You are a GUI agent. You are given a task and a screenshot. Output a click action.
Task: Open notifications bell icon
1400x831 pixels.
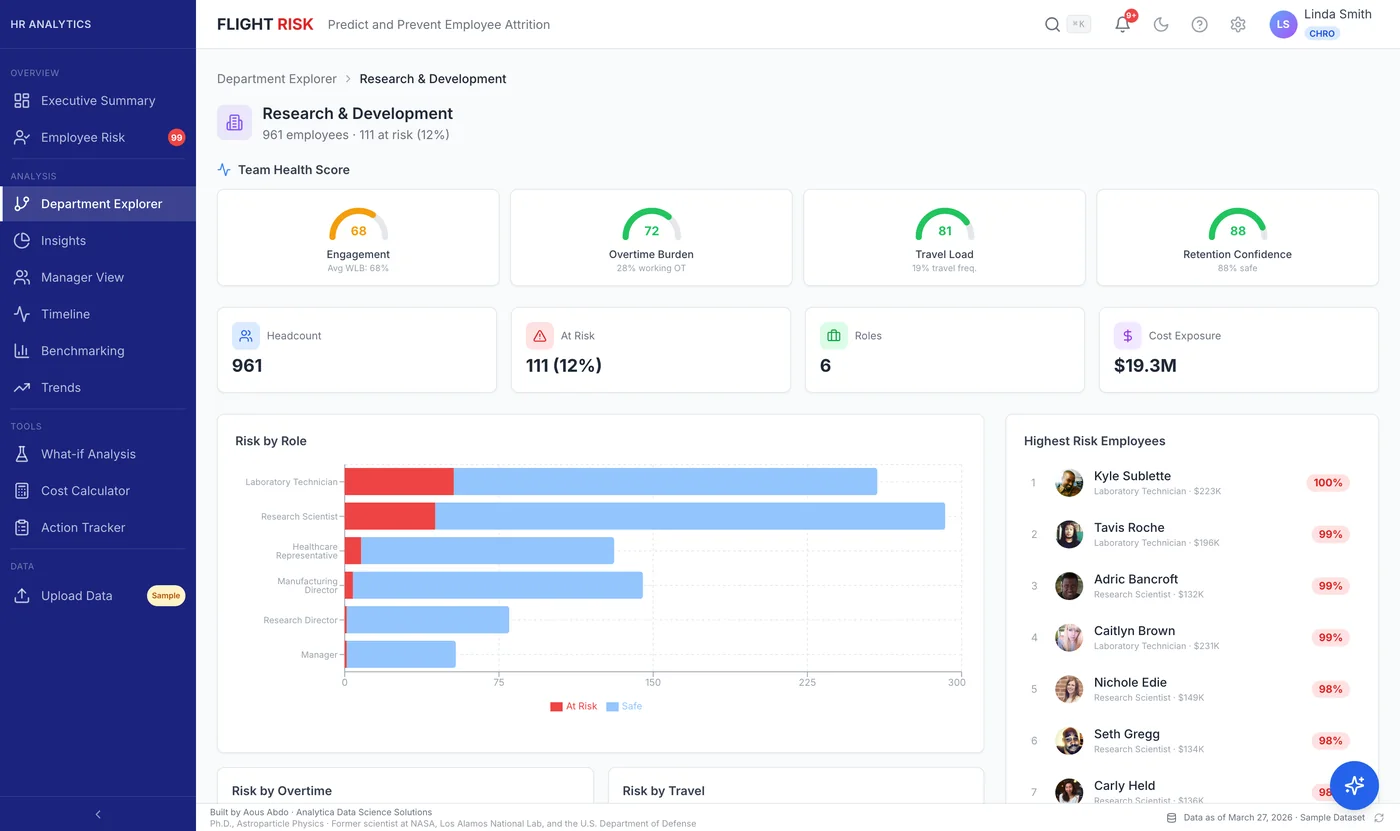point(1122,25)
